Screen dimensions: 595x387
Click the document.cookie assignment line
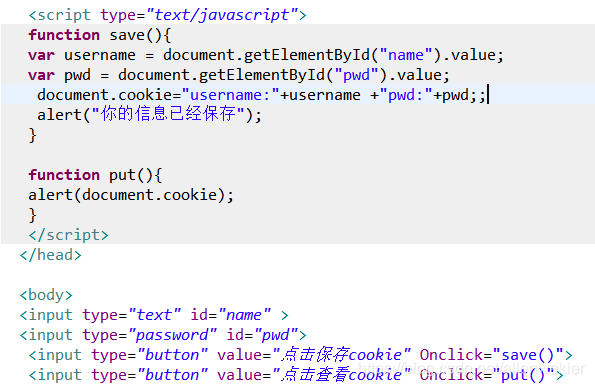coord(261,95)
